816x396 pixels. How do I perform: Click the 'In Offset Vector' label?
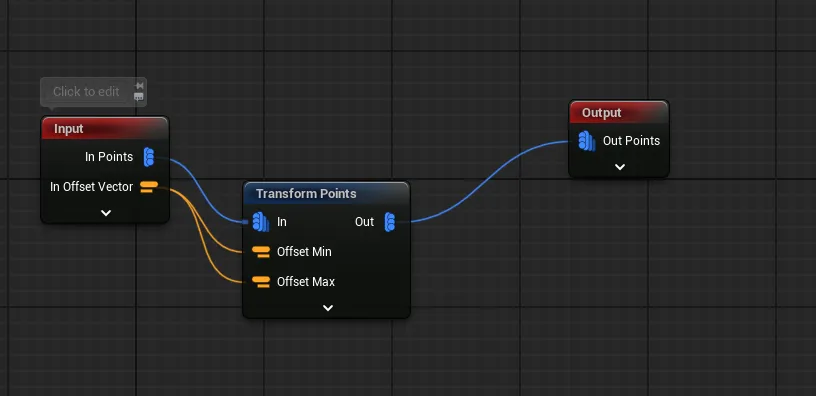pyautogui.click(x=92, y=187)
